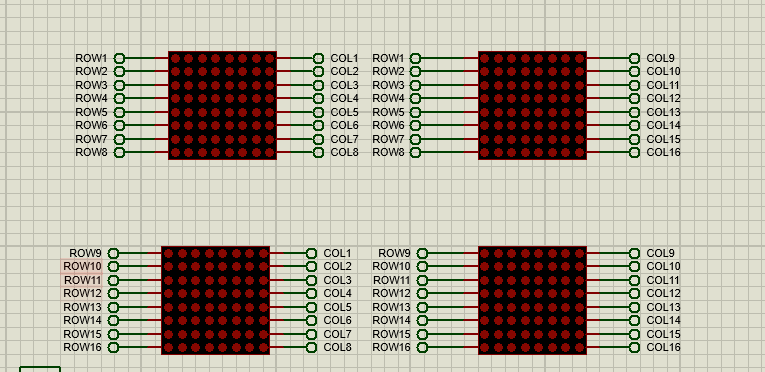The height and width of the screenshot is (372, 765).
Task: Click the ROW16 terminal wired opposite COL8
Action: tap(113, 348)
